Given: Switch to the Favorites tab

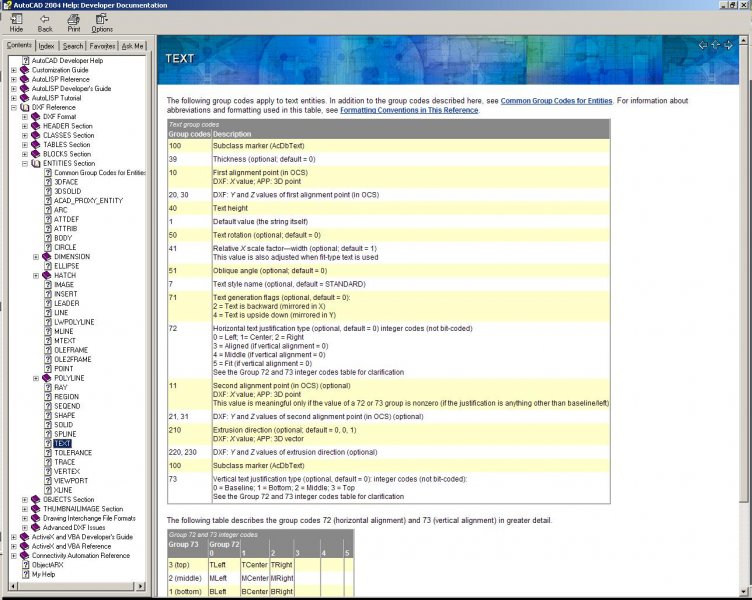Looking at the screenshot, I should click(102, 46).
